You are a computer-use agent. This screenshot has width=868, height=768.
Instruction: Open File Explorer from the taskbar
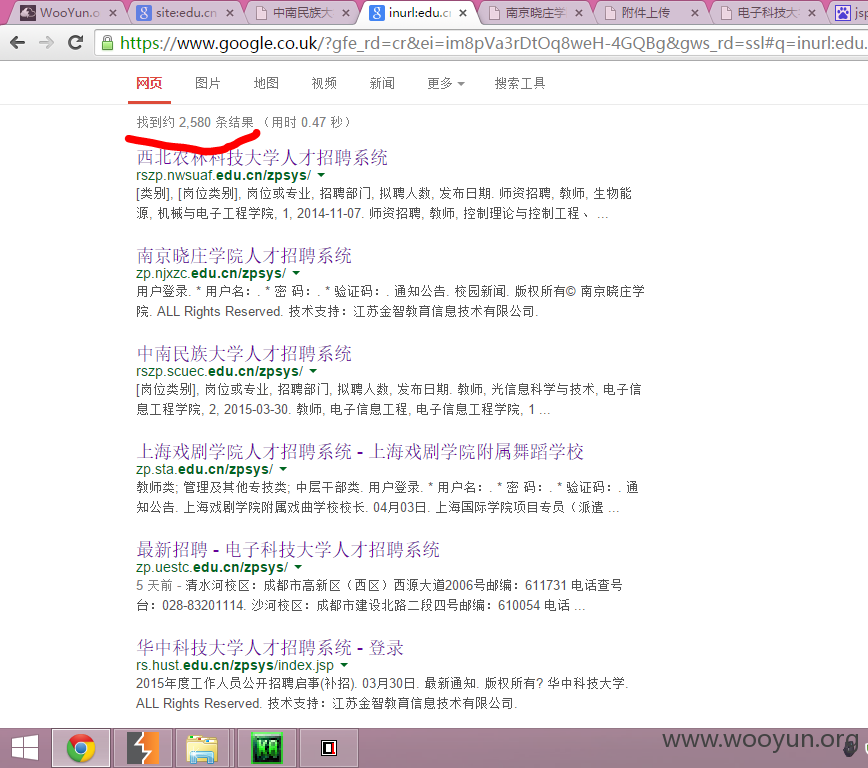202,748
